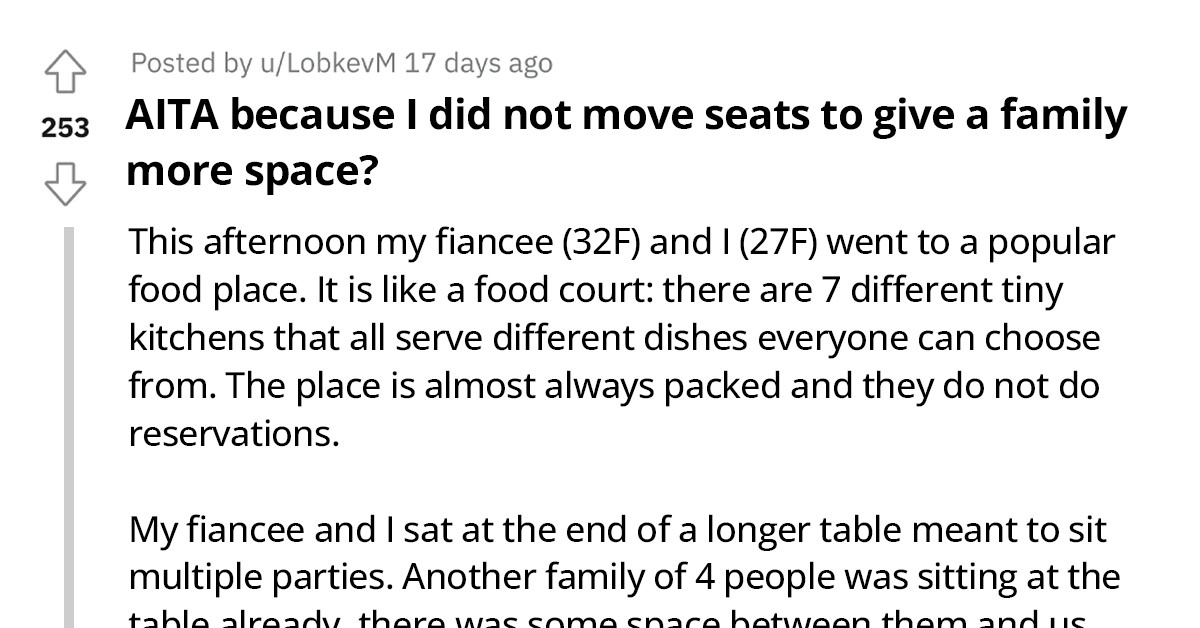1200x628 pixels.
Task: Click the vote score showing 253
Action: [x=66, y=127]
